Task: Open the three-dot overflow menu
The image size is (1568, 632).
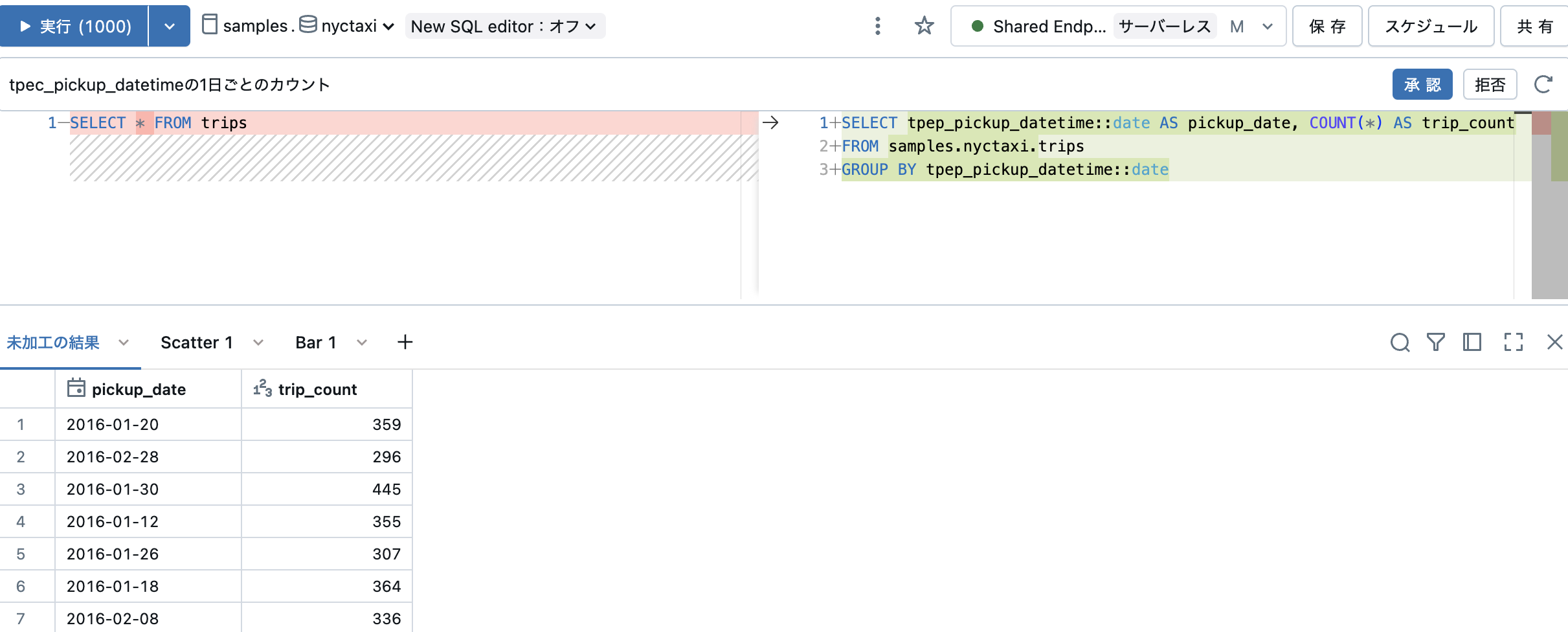Action: pyautogui.click(x=878, y=26)
